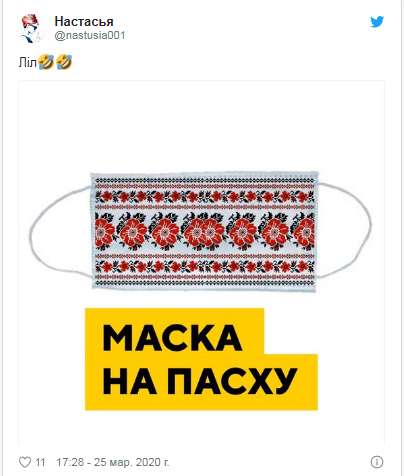Click the mask's left ear loop

[60, 232]
